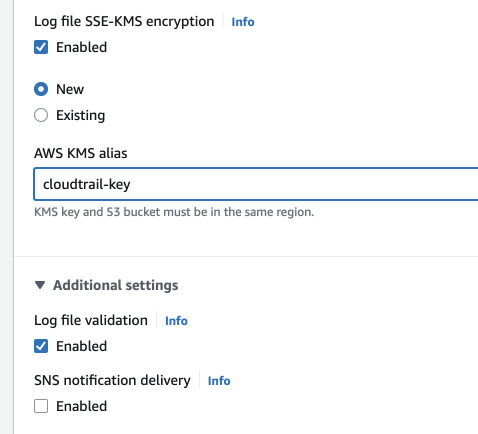Disable the Log file validation checkbox
The width and height of the screenshot is (478, 434).
click(41, 346)
